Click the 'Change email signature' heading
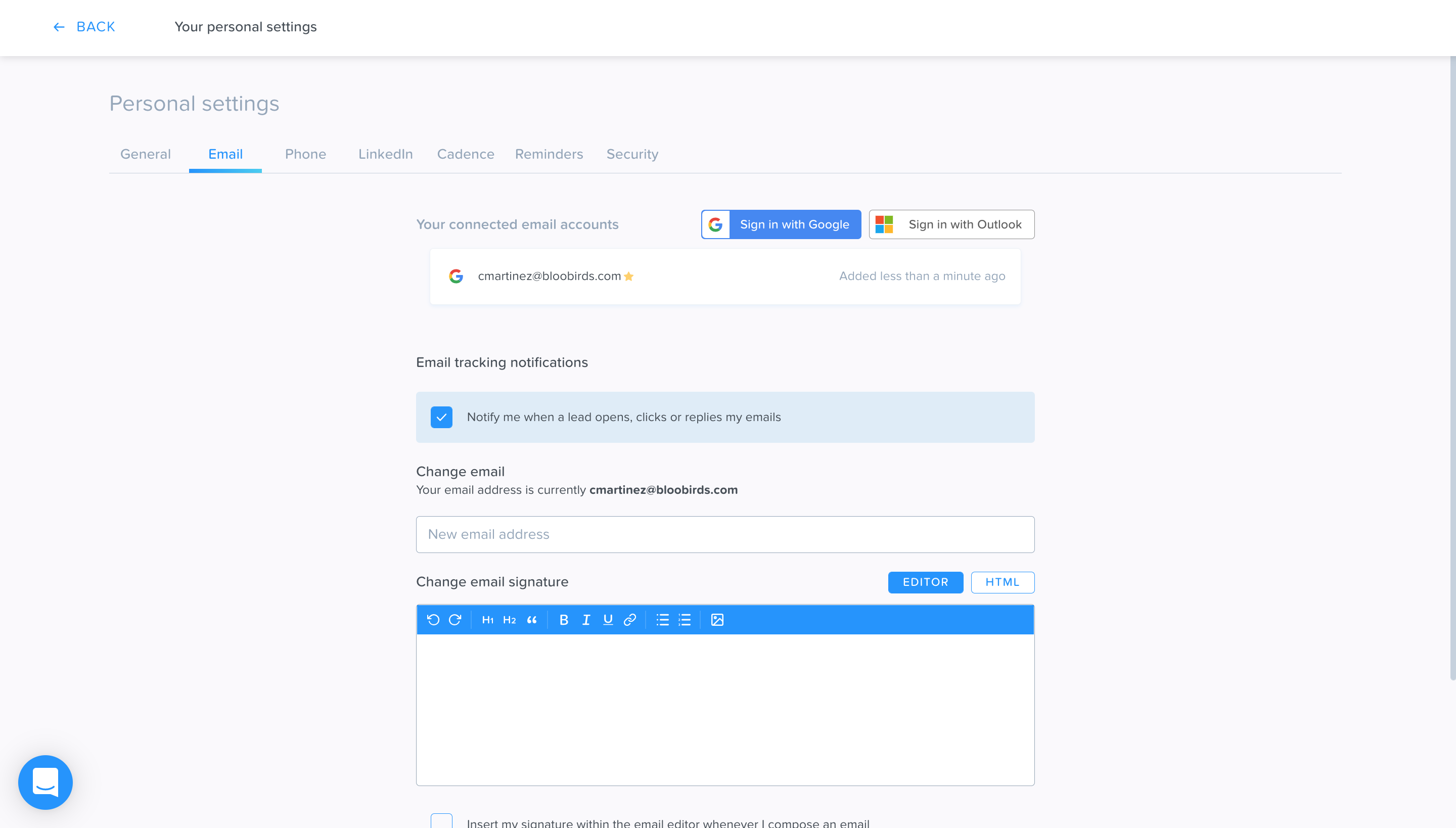 pyautogui.click(x=492, y=582)
